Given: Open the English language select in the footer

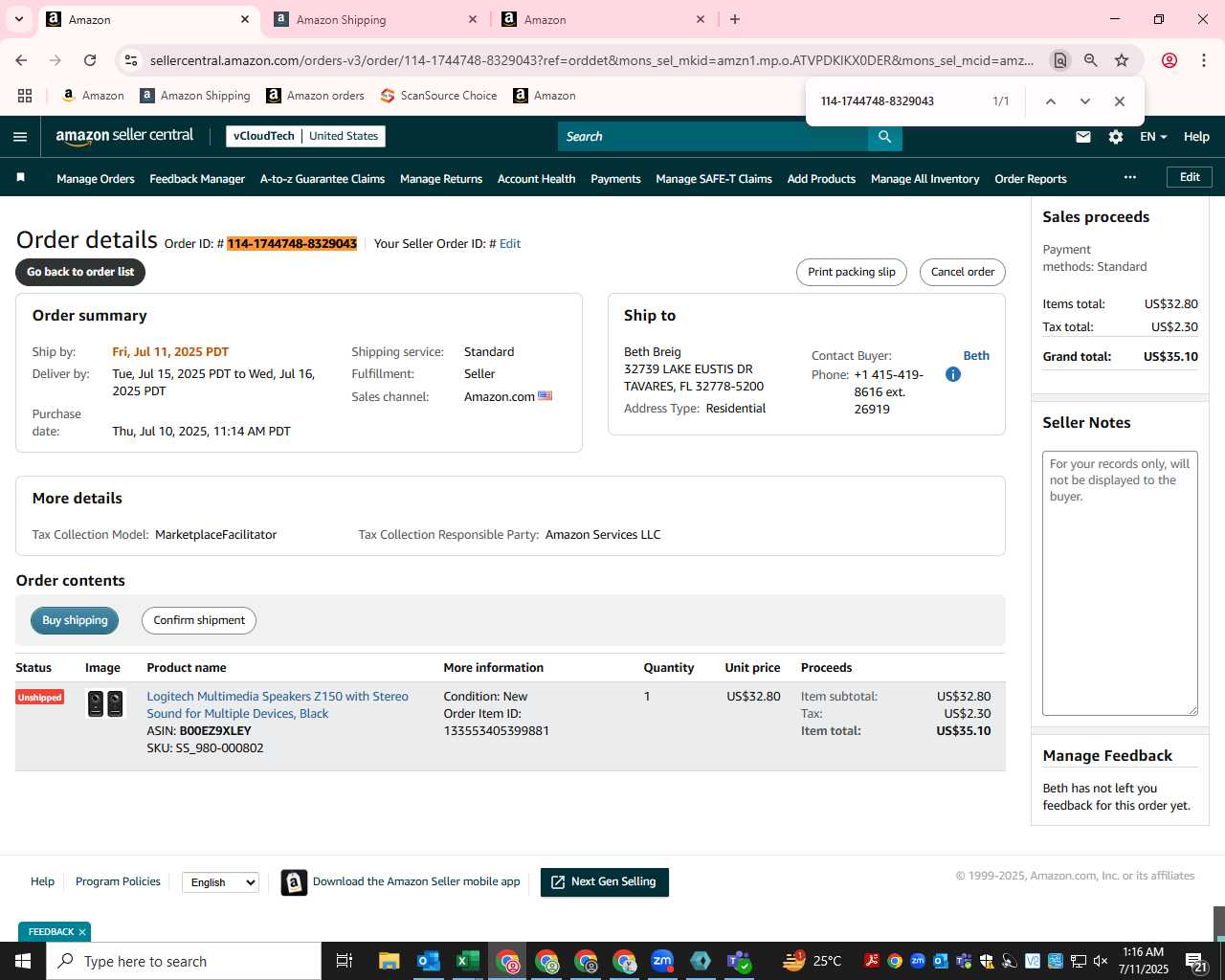Looking at the screenshot, I should (221, 882).
